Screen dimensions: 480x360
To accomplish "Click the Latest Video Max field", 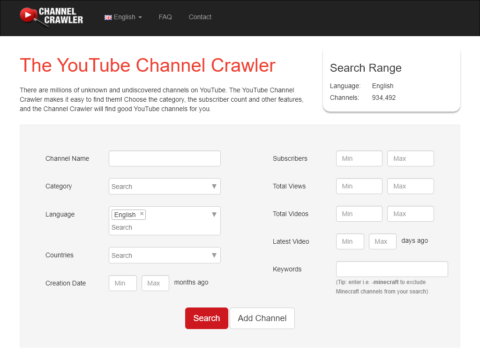I will [x=383, y=241].
